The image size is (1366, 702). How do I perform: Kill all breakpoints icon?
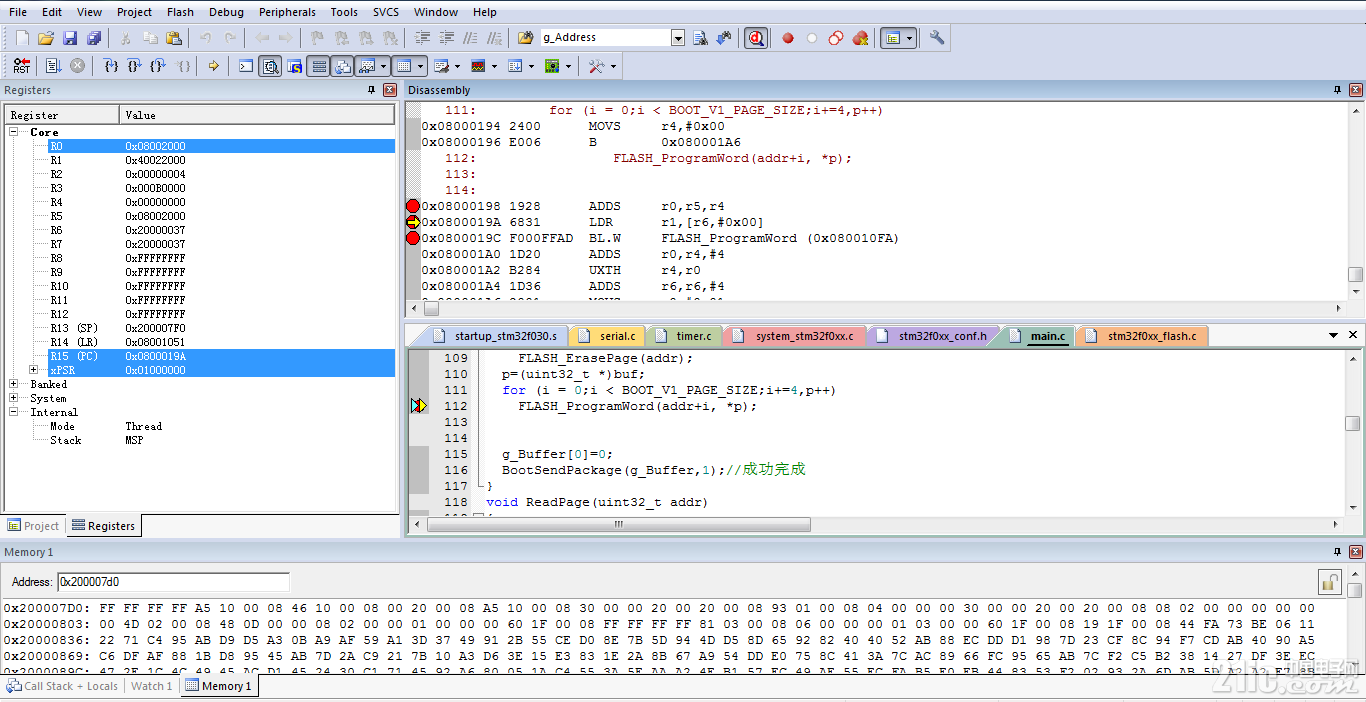coord(860,38)
